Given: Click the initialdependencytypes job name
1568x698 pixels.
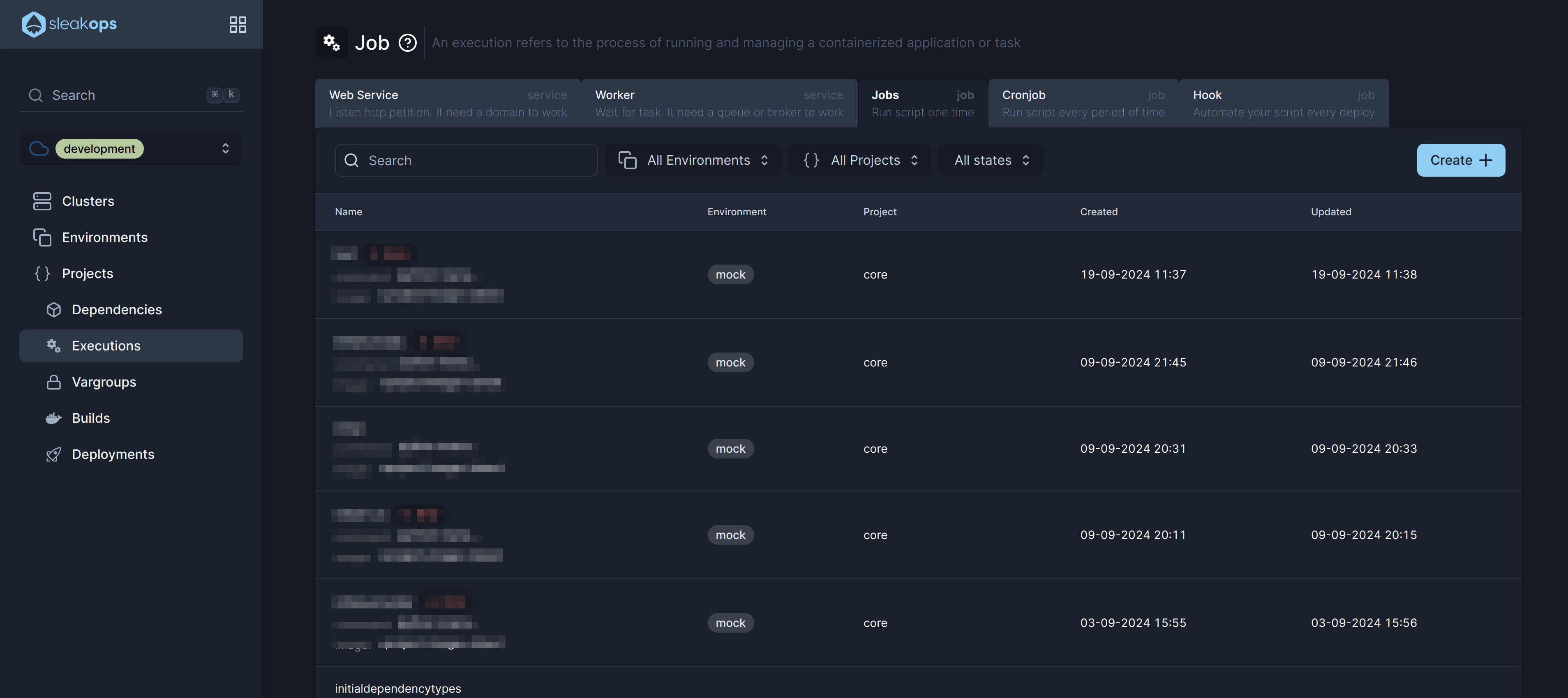Looking at the screenshot, I should point(397,689).
